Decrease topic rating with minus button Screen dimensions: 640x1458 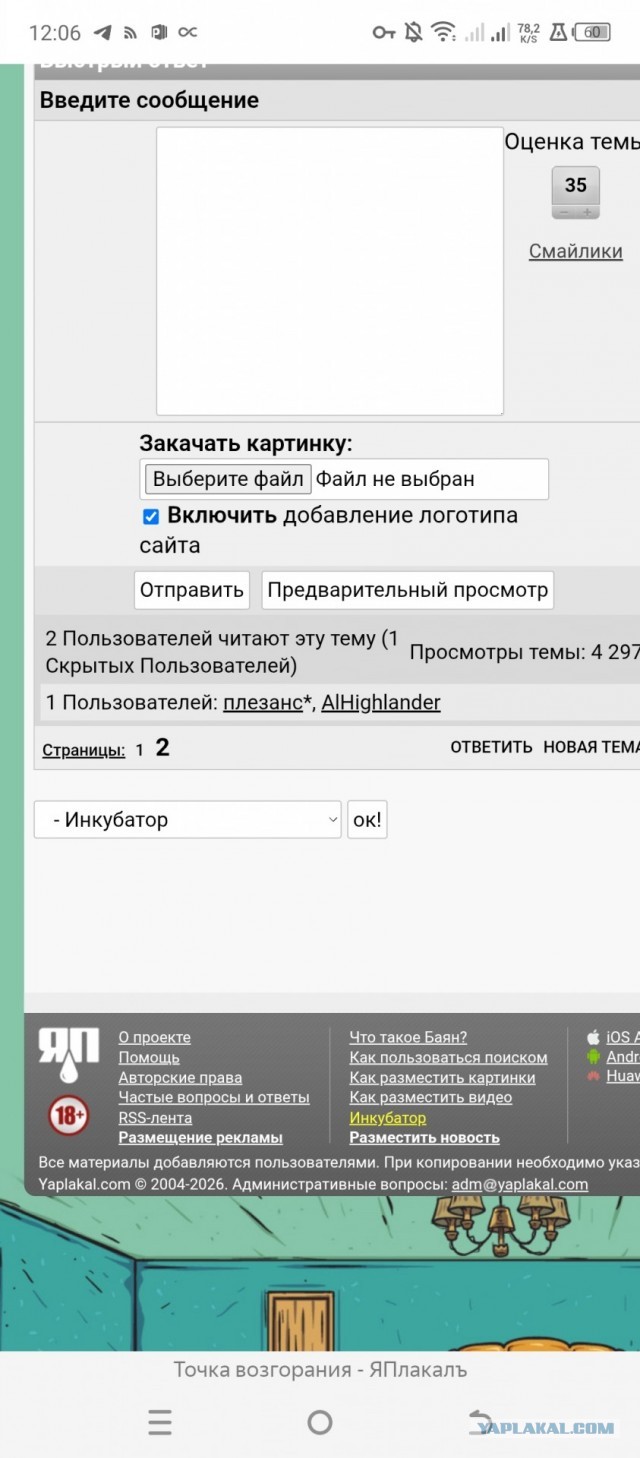click(x=564, y=211)
